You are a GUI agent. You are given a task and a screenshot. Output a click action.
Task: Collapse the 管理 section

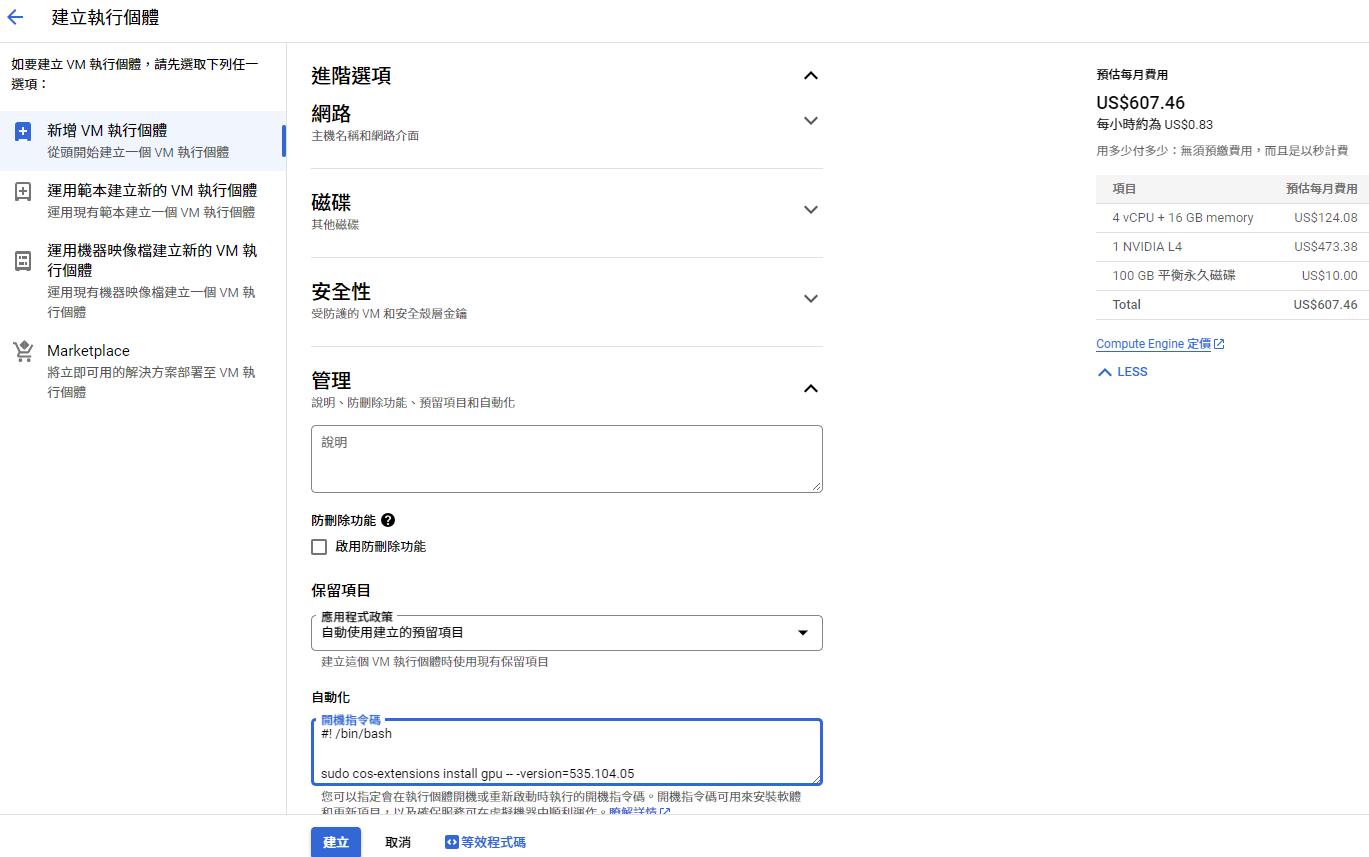[811, 389]
